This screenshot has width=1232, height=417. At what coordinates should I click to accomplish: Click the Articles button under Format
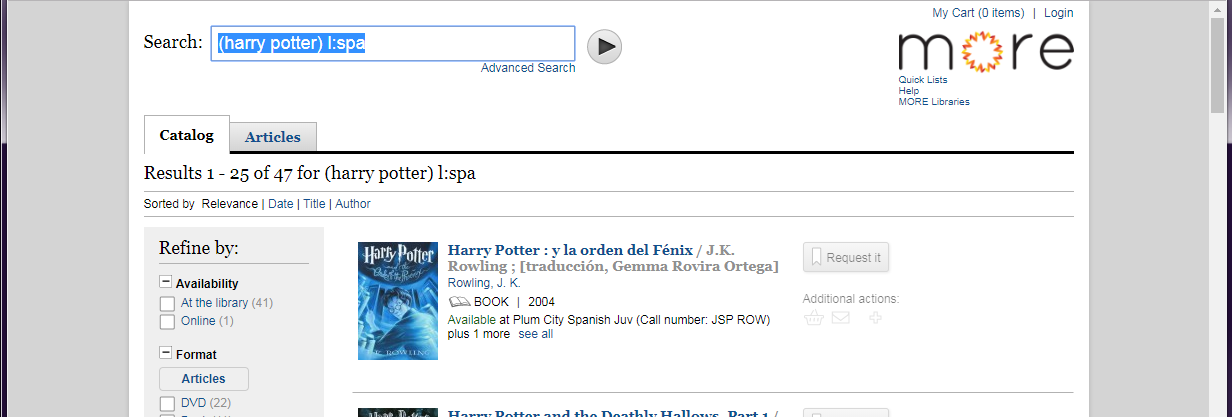pyautogui.click(x=204, y=379)
